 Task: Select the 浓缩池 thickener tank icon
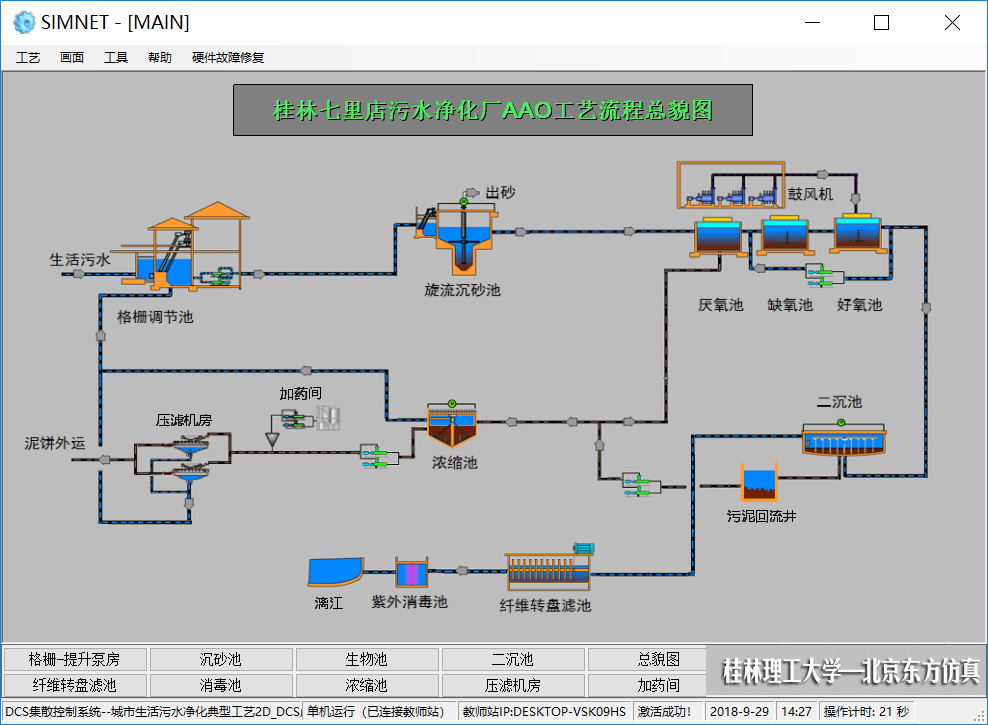453,427
